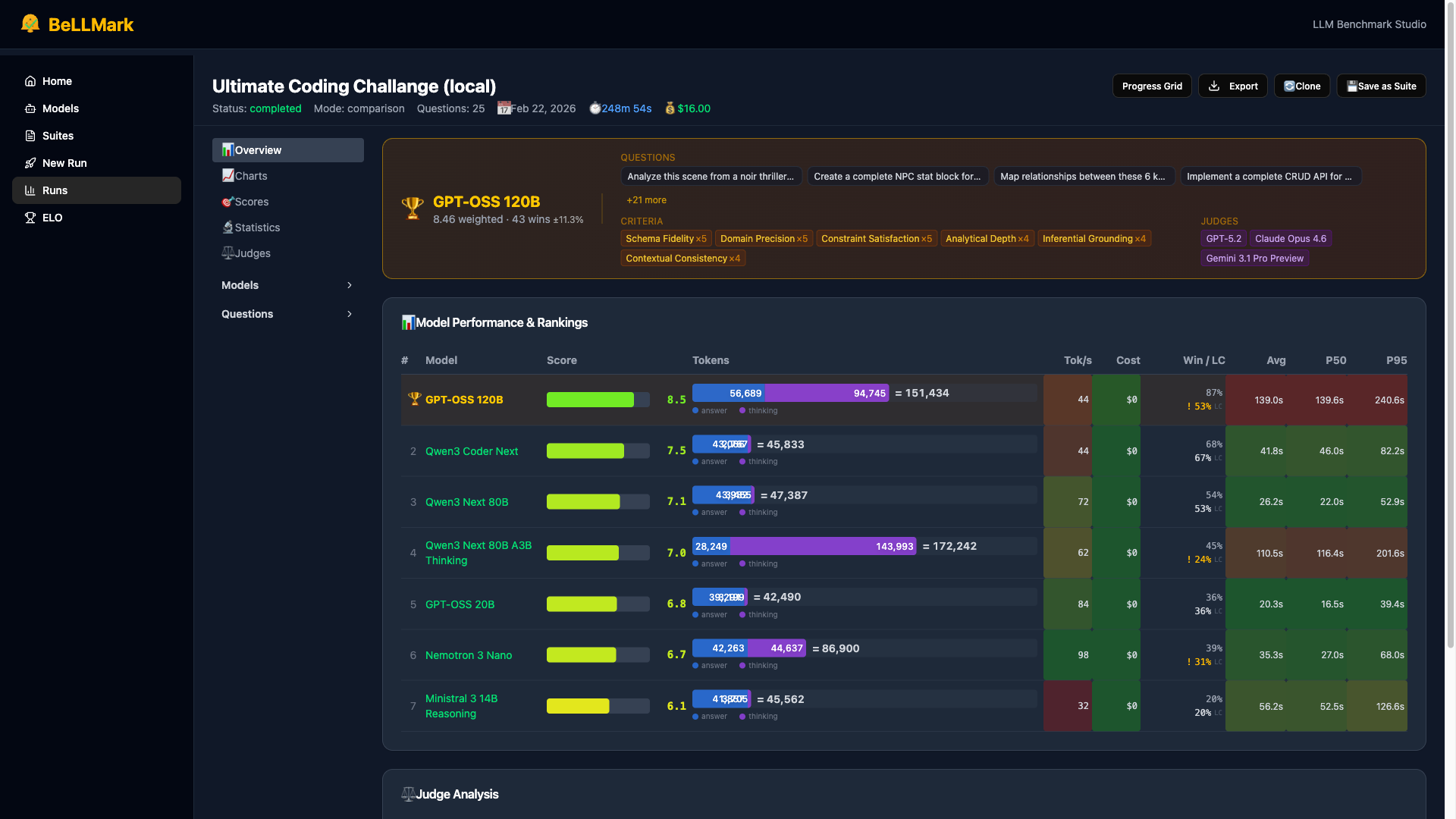Expand the Questions section chevron
The width and height of the screenshot is (1456, 819).
point(350,314)
